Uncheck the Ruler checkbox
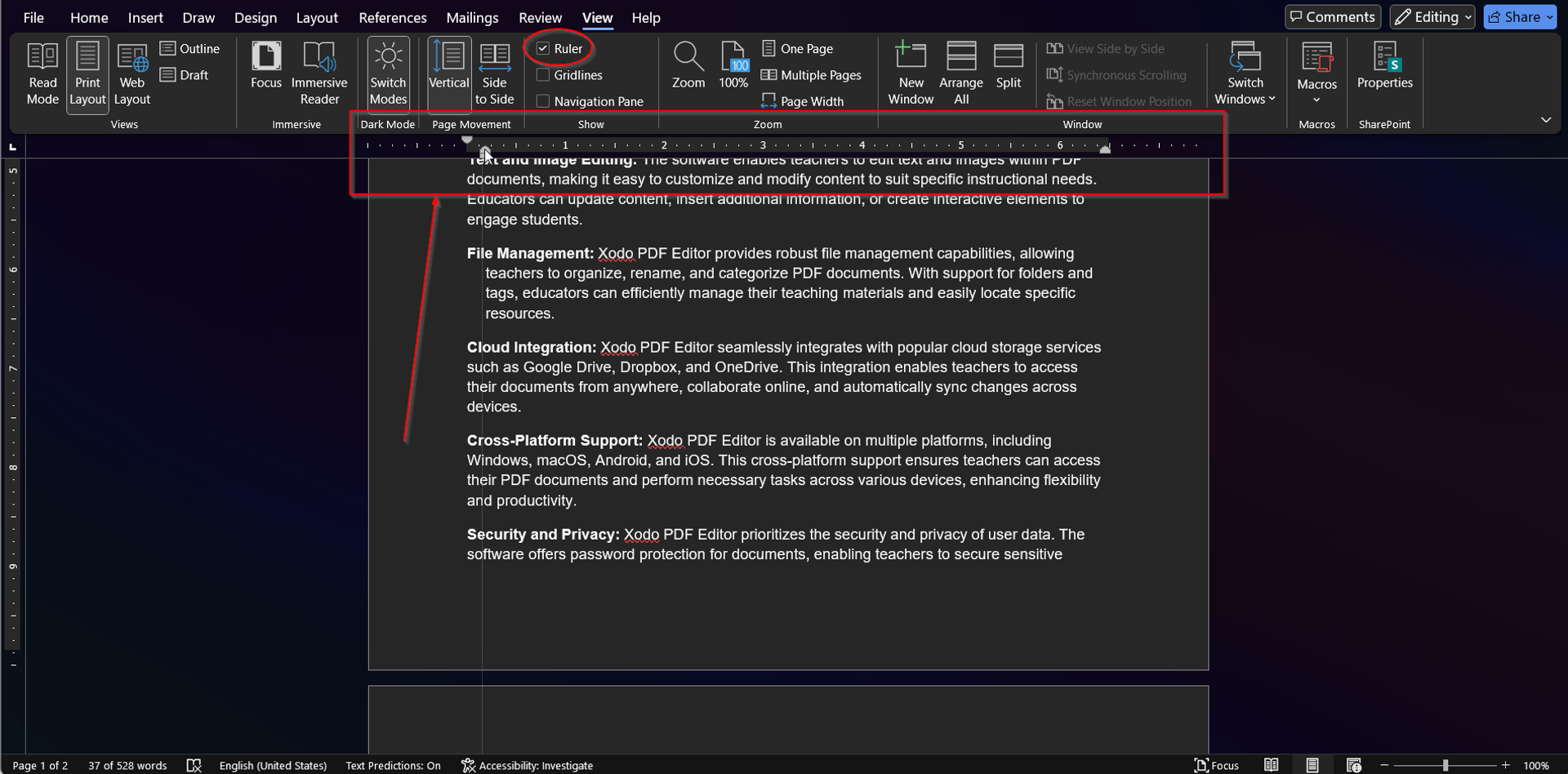 (x=543, y=49)
